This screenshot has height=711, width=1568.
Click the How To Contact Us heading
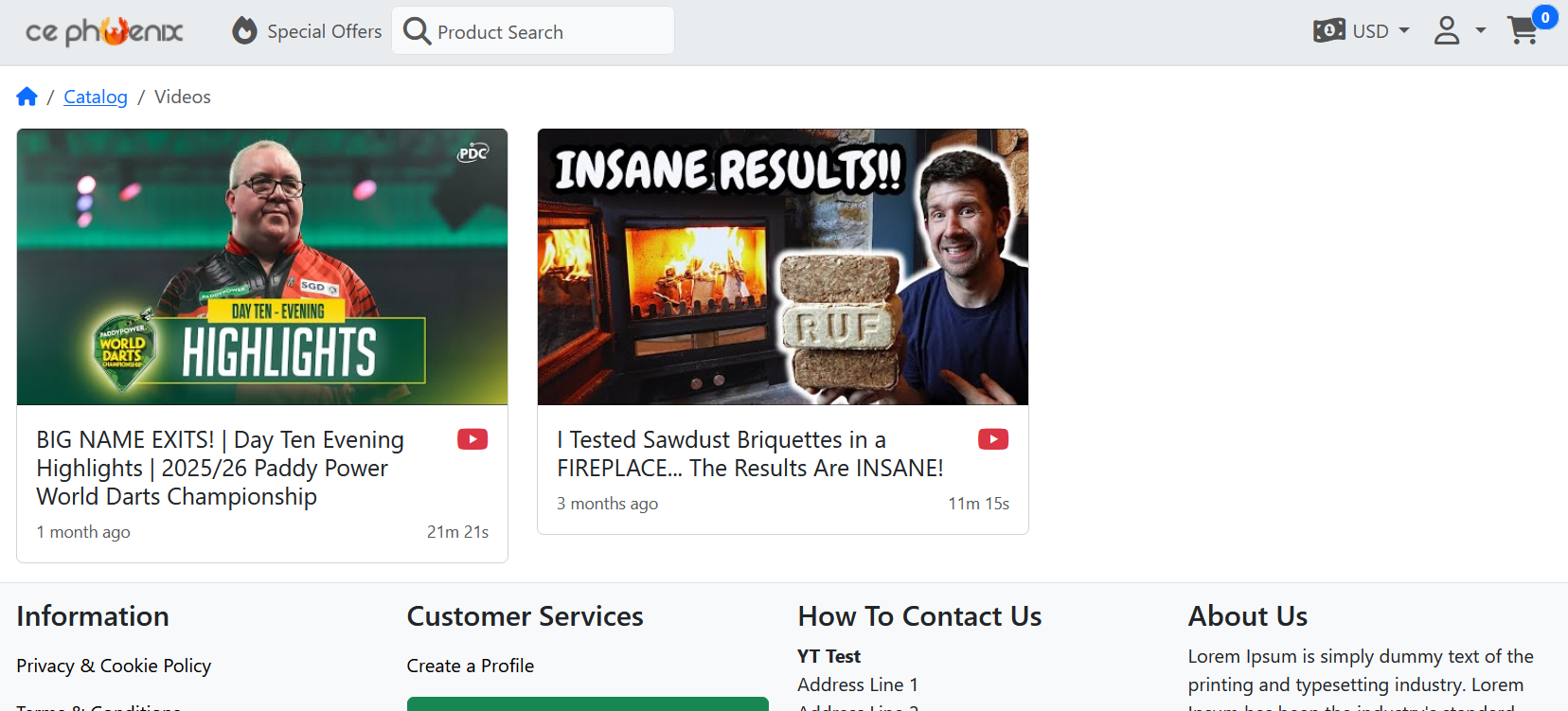[x=920, y=616]
